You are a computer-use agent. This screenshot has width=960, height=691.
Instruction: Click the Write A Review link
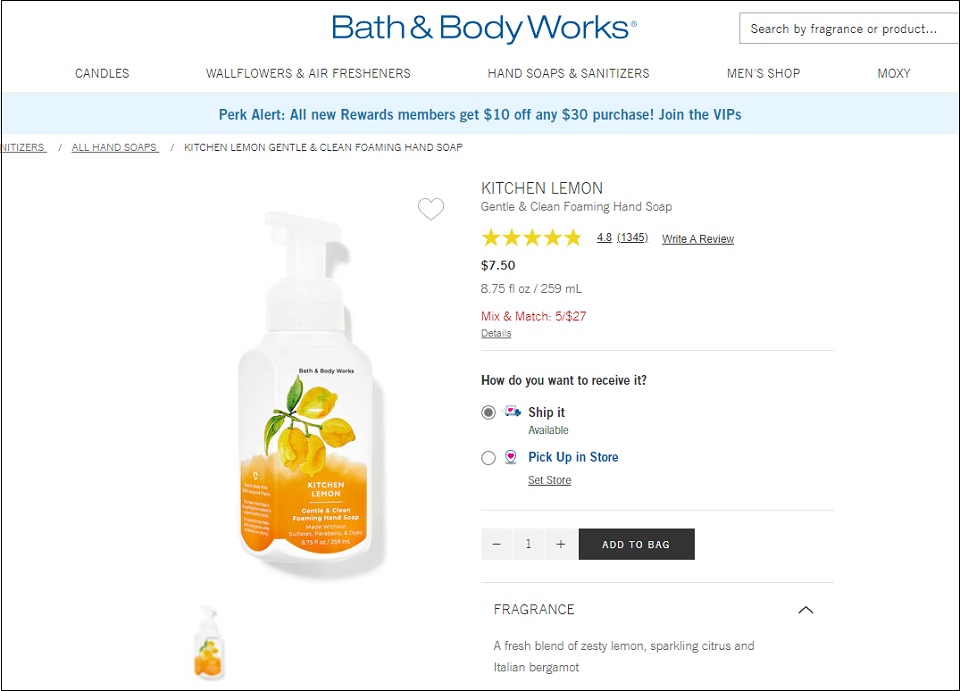click(698, 239)
